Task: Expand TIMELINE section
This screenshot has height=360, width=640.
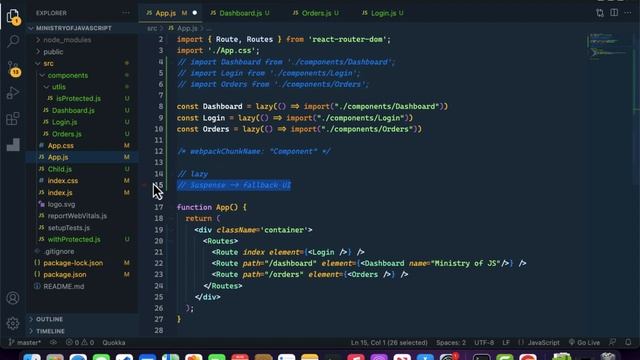Action: pyautogui.click(x=82, y=331)
